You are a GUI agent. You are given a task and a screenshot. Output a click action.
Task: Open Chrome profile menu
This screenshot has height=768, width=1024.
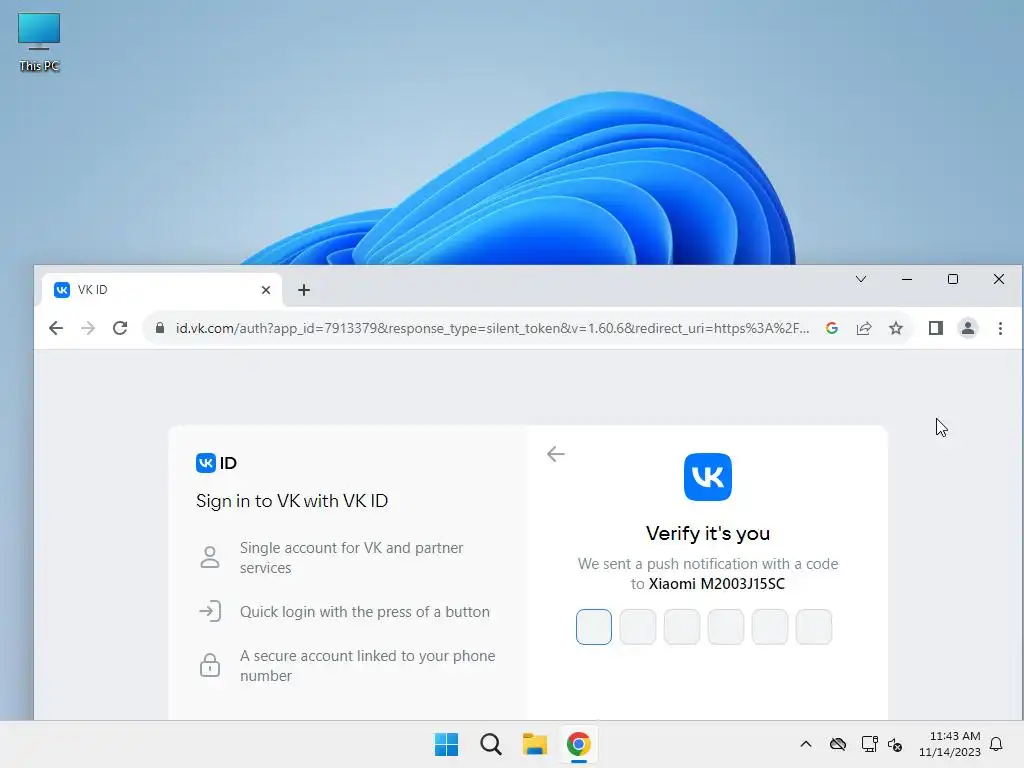[968, 328]
